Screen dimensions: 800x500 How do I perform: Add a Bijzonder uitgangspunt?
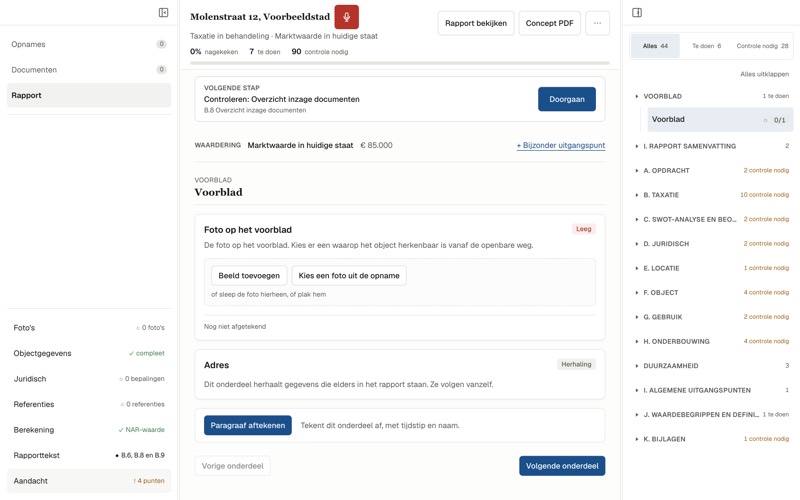pyautogui.click(x=561, y=145)
